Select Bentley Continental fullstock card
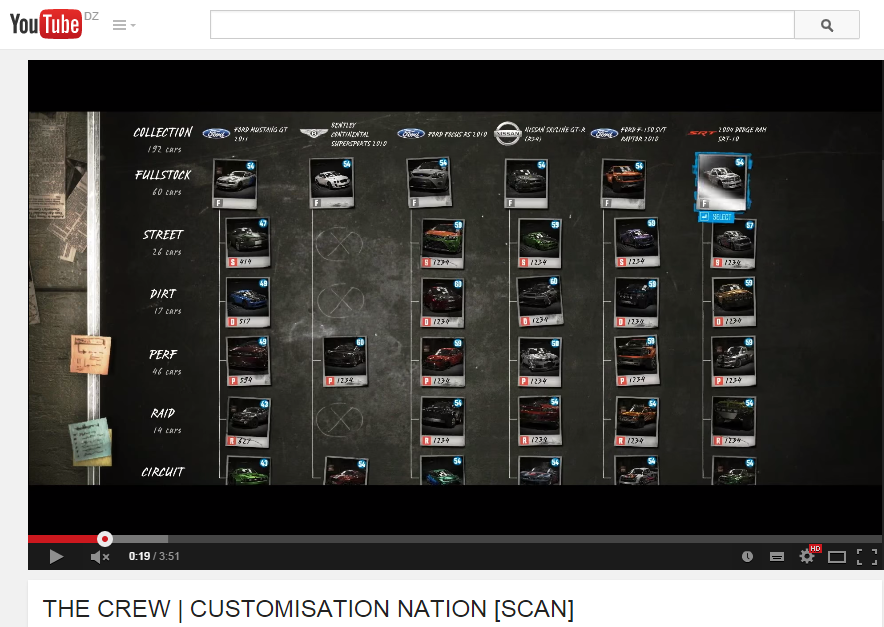Image resolution: width=884 pixels, height=627 pixels. 332,184
